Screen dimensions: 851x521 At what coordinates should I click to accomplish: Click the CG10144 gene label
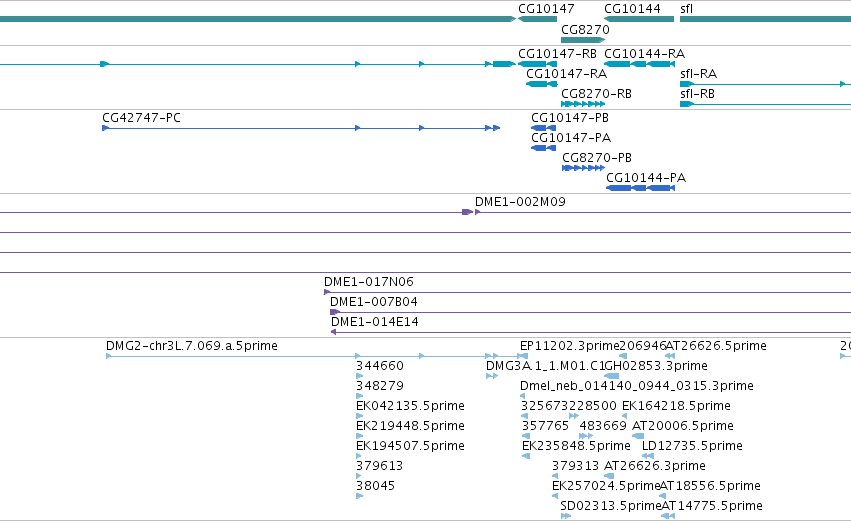tap(632, 9)
